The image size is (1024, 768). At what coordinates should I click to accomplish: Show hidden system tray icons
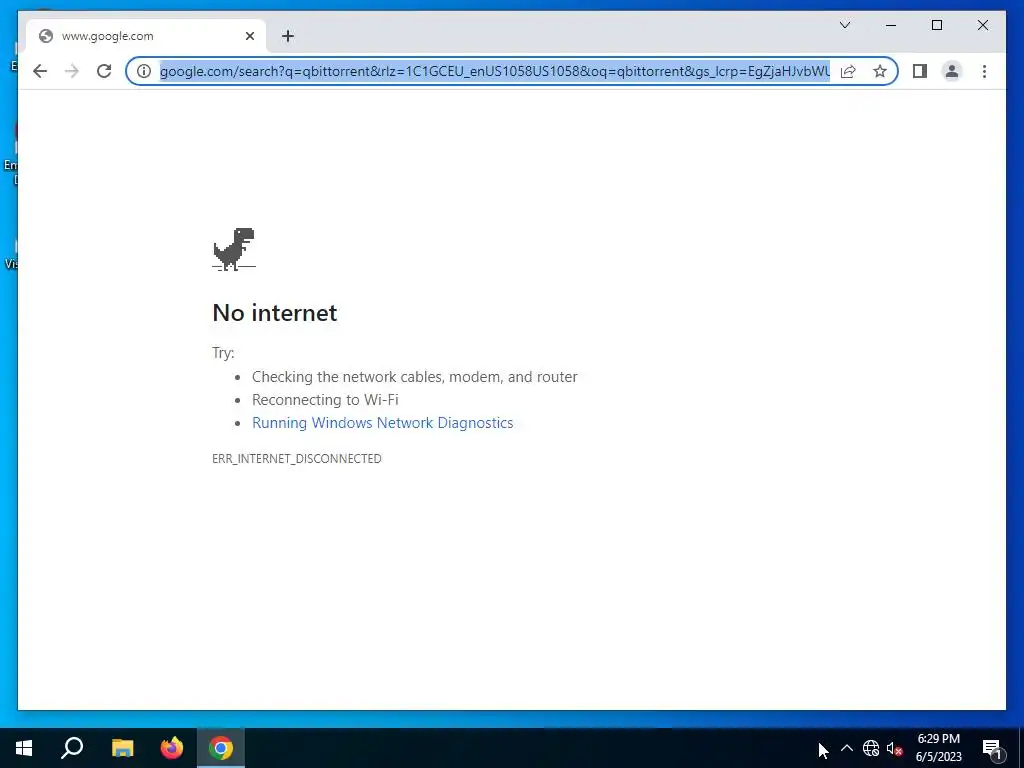(x=846, y=748)
